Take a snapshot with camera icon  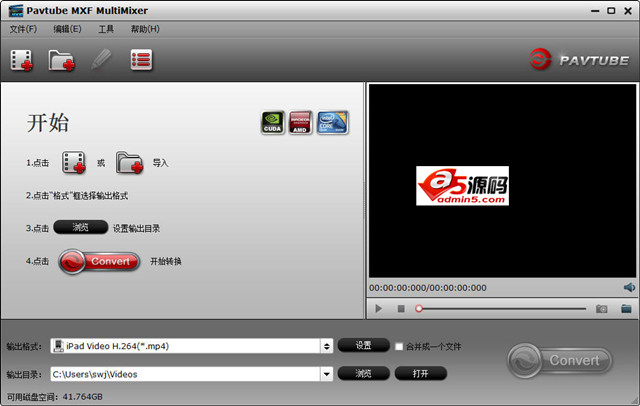601,309
